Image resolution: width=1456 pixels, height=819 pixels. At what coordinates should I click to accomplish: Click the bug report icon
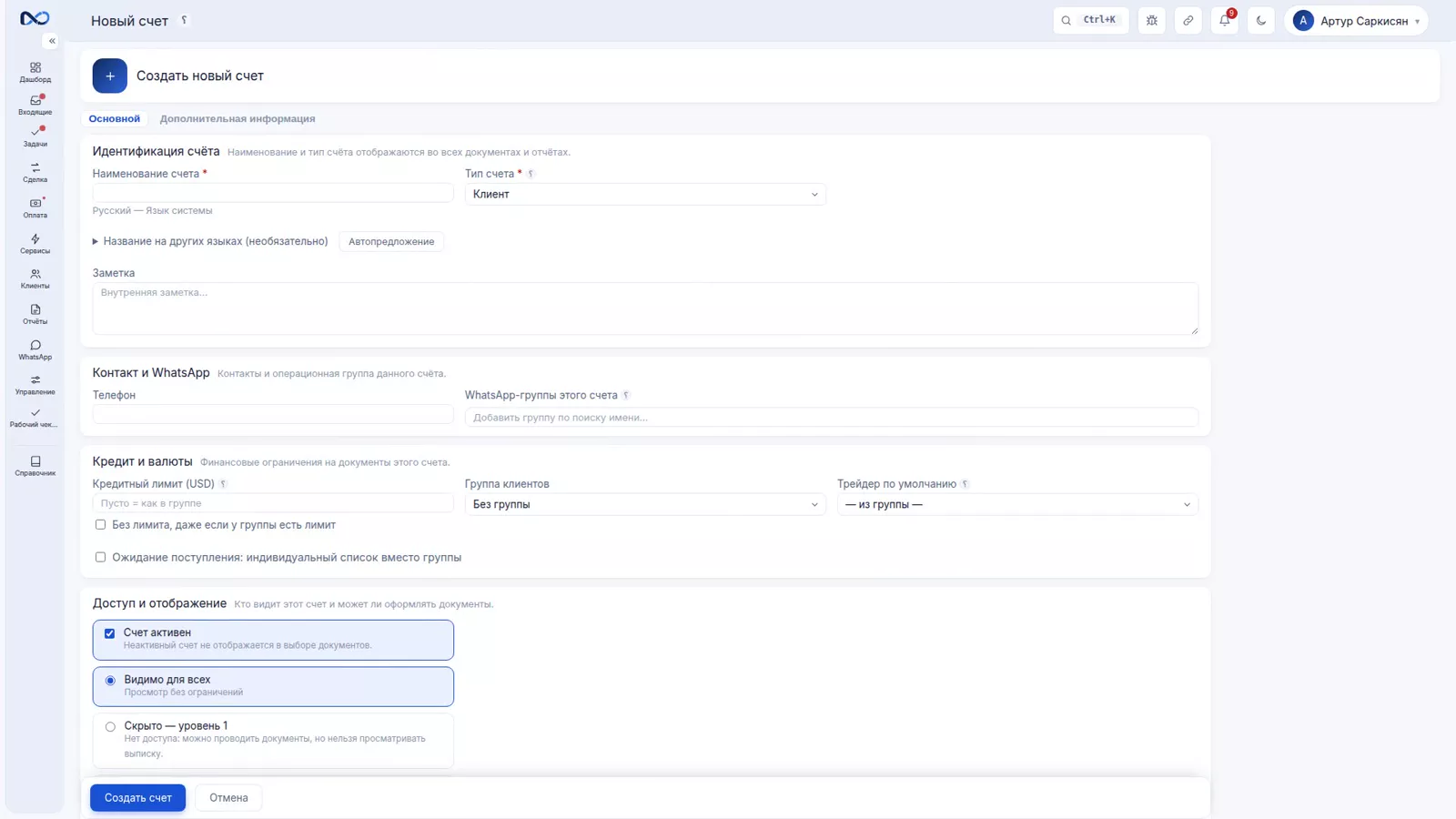tap(1152, 20)
